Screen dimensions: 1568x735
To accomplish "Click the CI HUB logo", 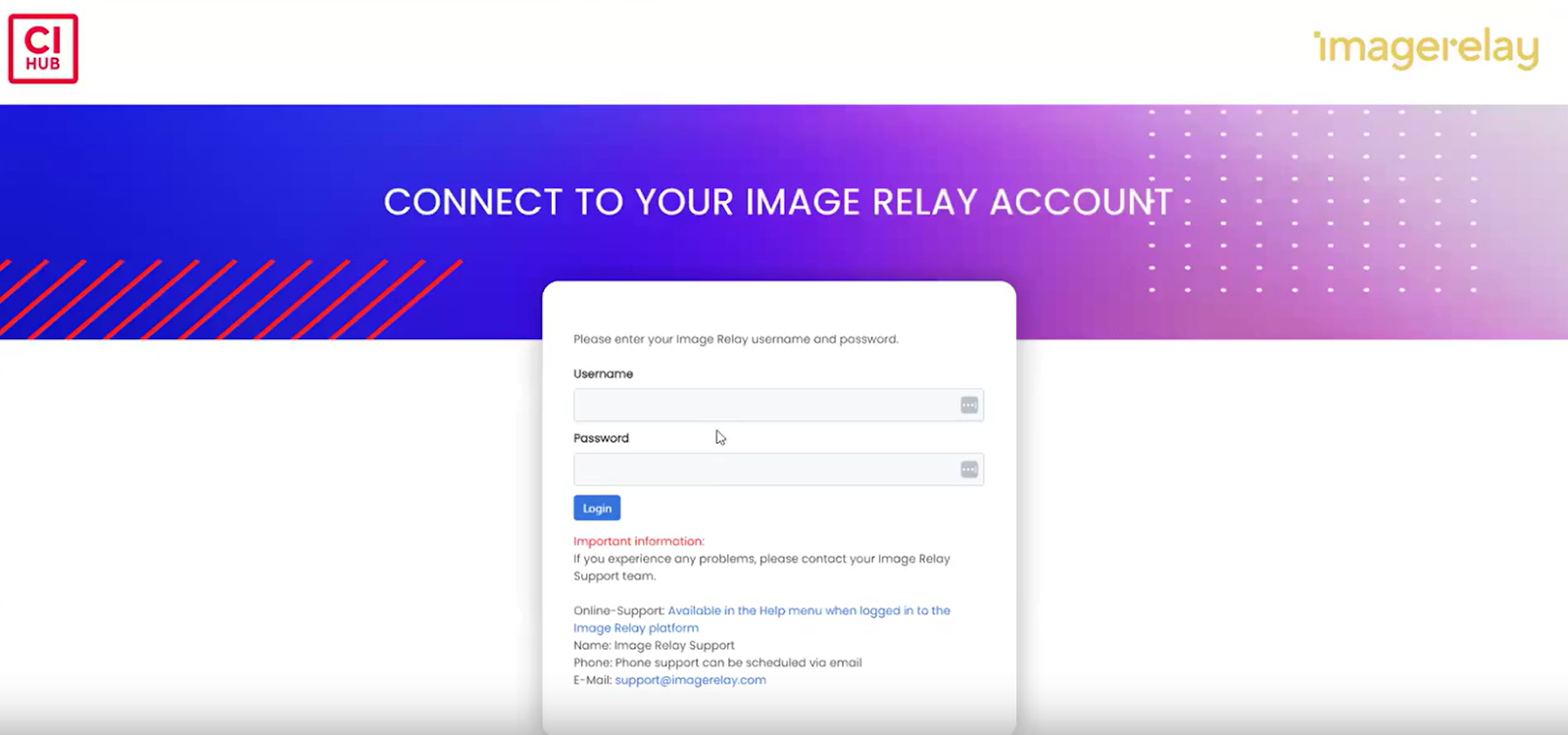I will coord(43,49).
